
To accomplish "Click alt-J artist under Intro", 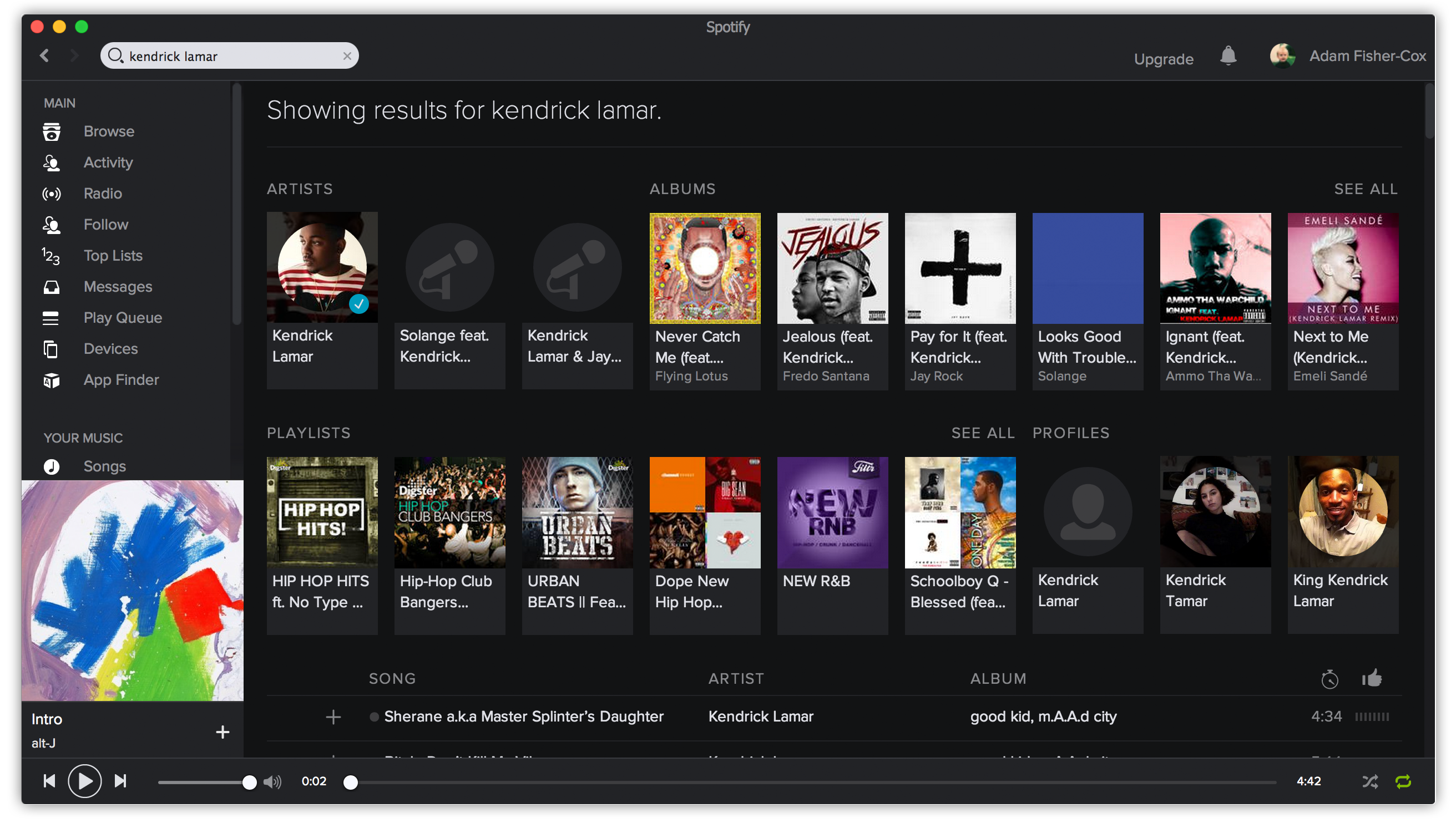I will point(43,743).
